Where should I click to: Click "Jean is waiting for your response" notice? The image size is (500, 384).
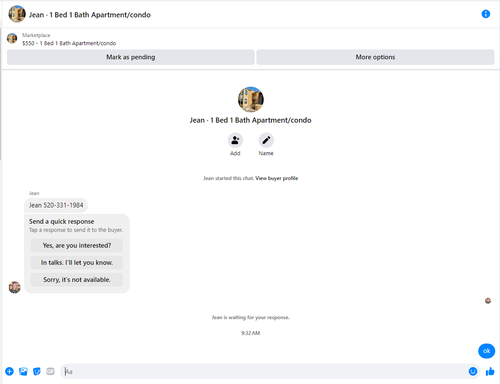[251, 317]
